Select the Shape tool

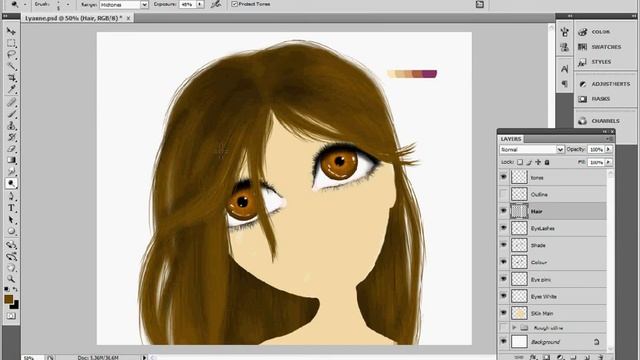click(11, 231)
